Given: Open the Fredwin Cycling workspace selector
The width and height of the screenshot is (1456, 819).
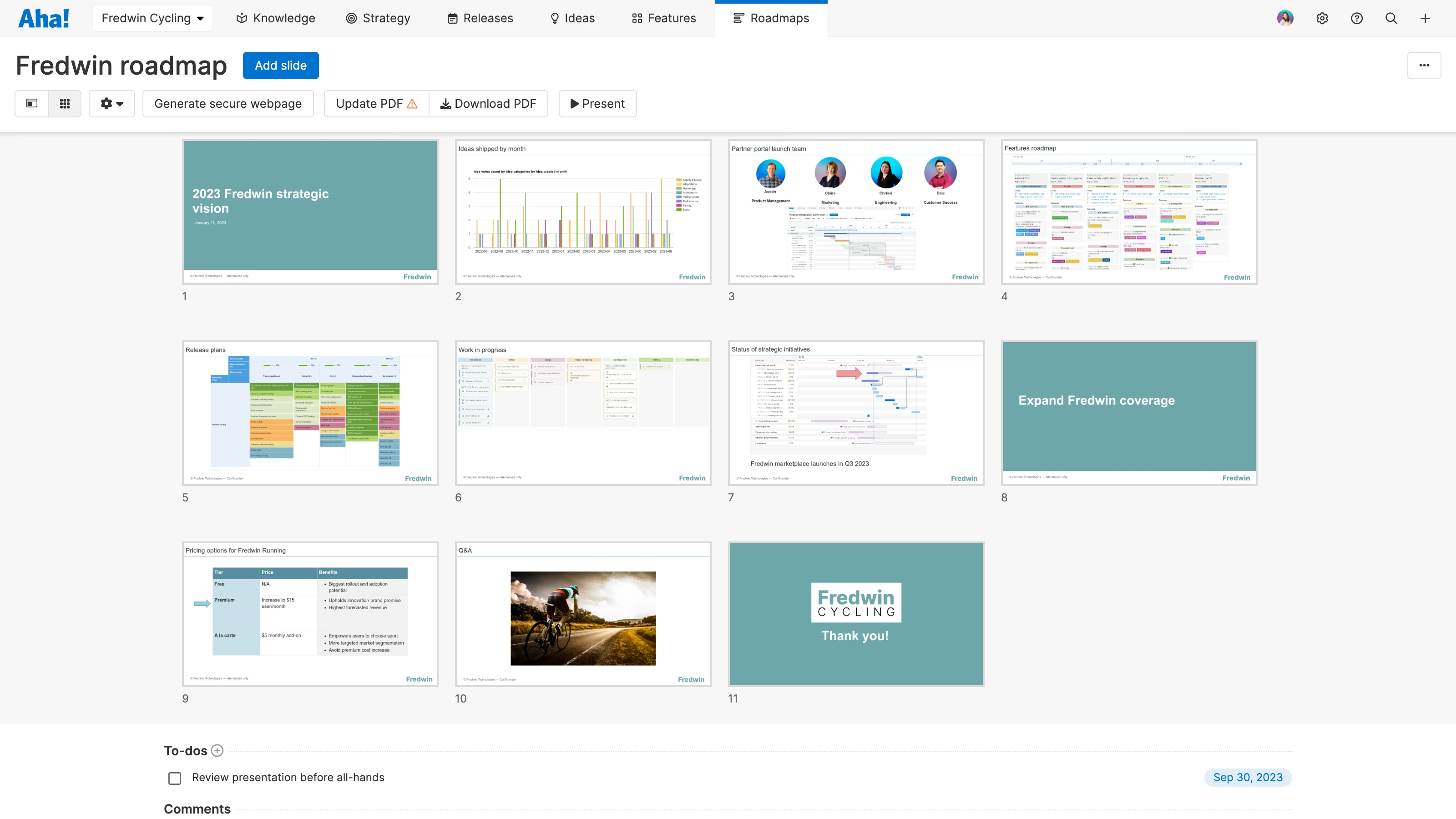Looking at the screenshot, I should [x=152, y=18].
